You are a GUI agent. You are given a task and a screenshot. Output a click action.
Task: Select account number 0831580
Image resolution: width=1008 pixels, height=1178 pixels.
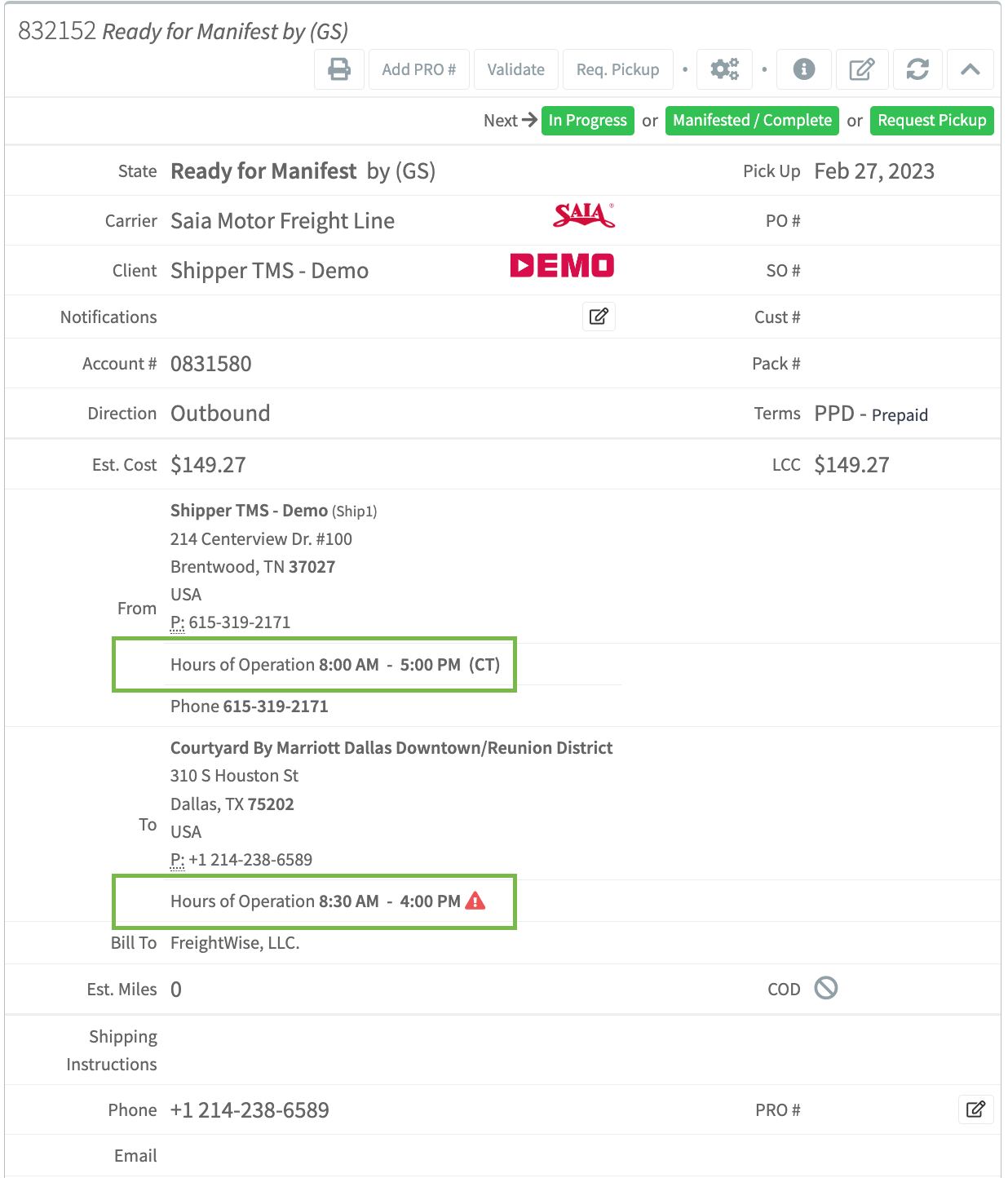(x=210, y=364)
